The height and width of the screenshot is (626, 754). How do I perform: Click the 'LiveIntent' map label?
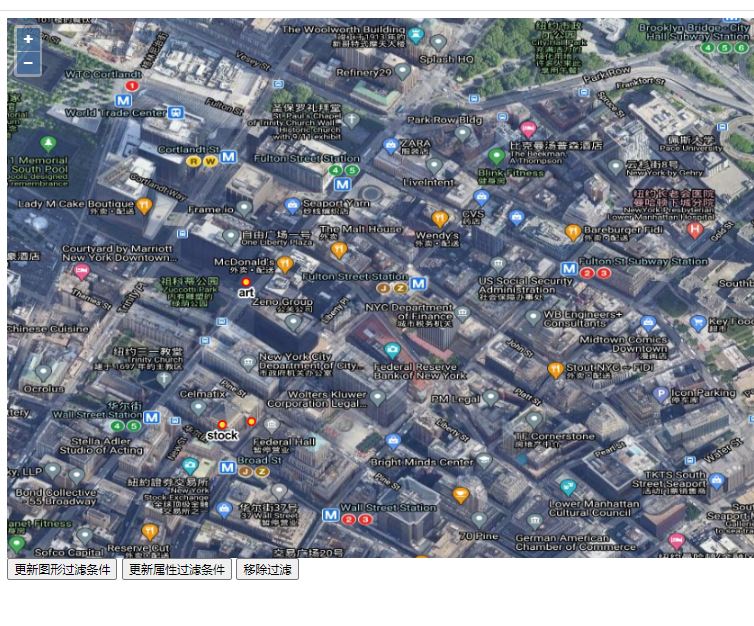click(428, 183)
